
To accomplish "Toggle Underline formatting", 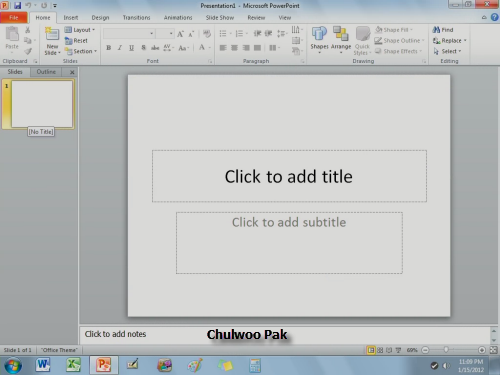I will (131, 48).
